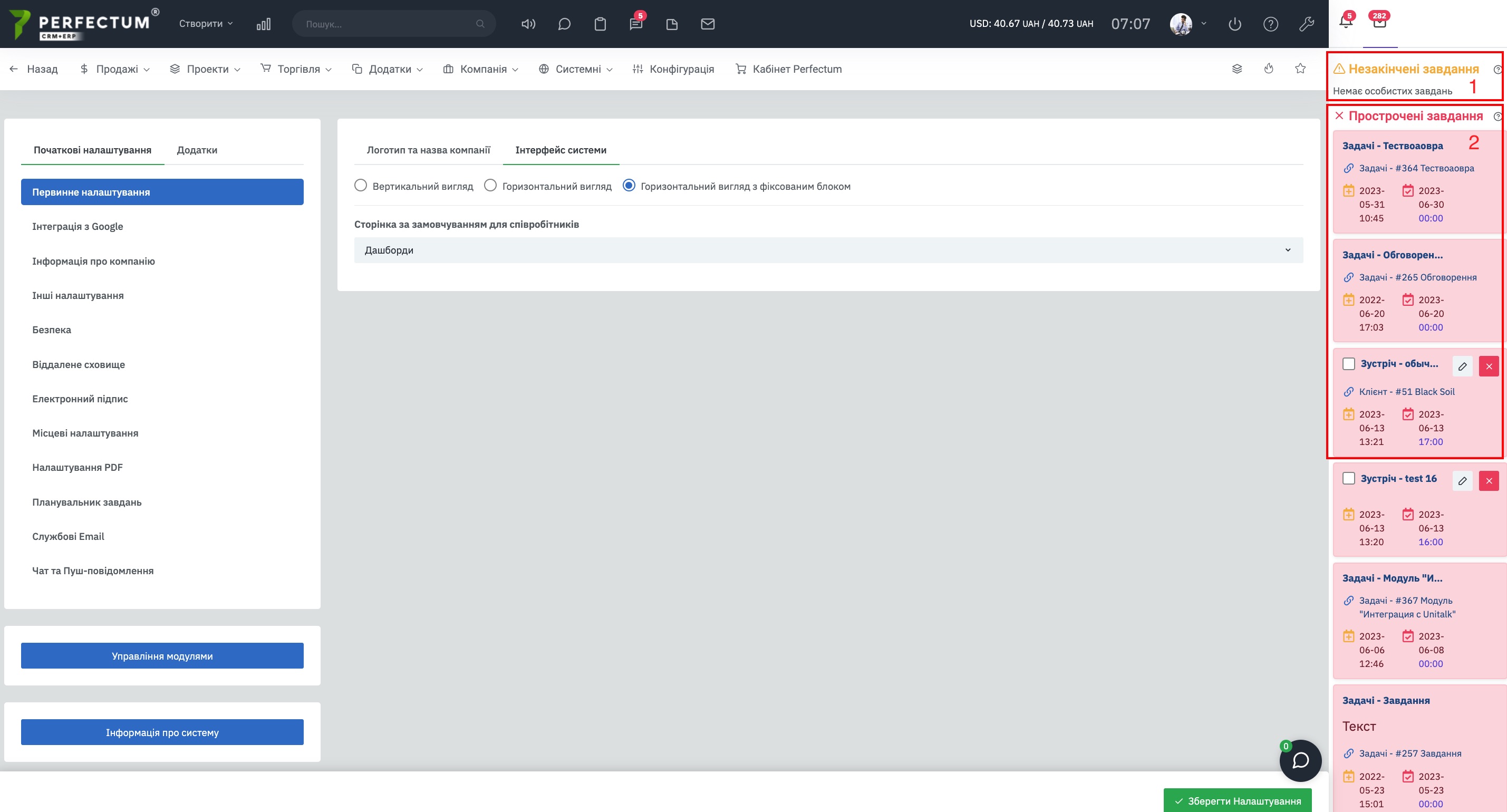Click the Управління модулями button
Viewport: 1507px width, 812px height.
coord(162,656)
